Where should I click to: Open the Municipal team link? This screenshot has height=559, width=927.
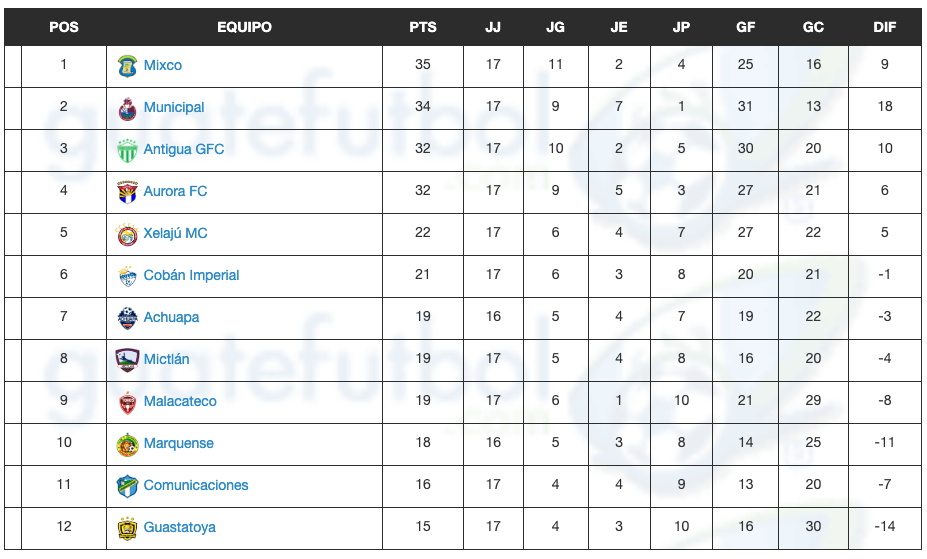[174, 107]
